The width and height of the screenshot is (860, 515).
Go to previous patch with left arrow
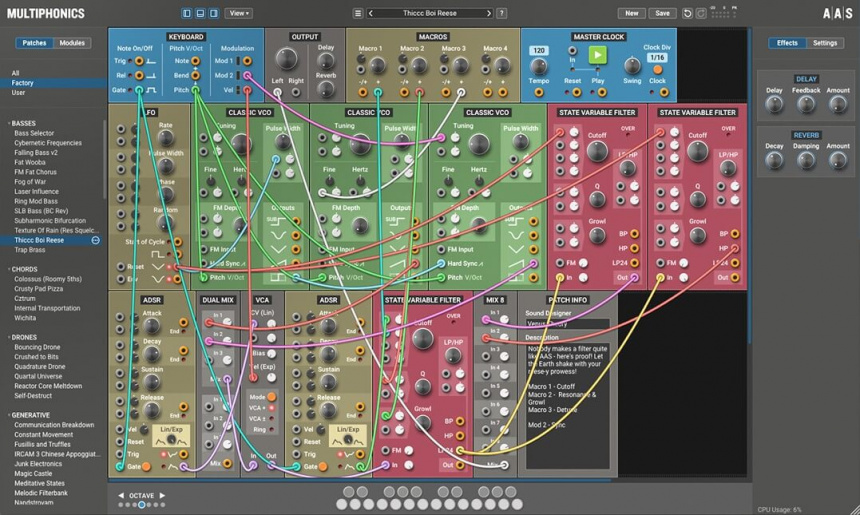point(372,14)
